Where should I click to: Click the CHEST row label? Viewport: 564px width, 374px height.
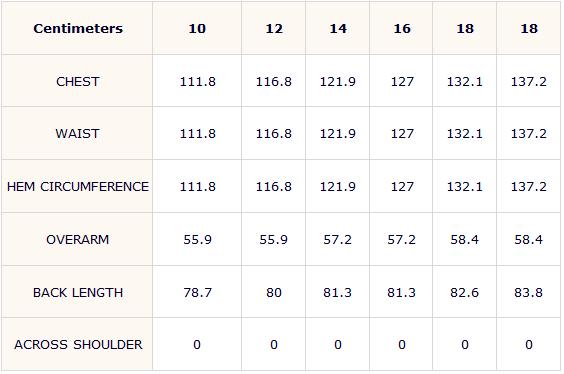(78, 82)
